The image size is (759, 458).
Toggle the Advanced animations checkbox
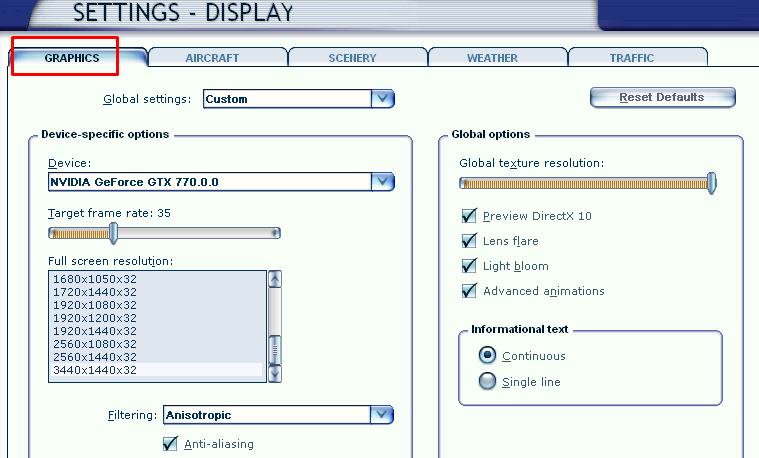(x=468, y=291)
